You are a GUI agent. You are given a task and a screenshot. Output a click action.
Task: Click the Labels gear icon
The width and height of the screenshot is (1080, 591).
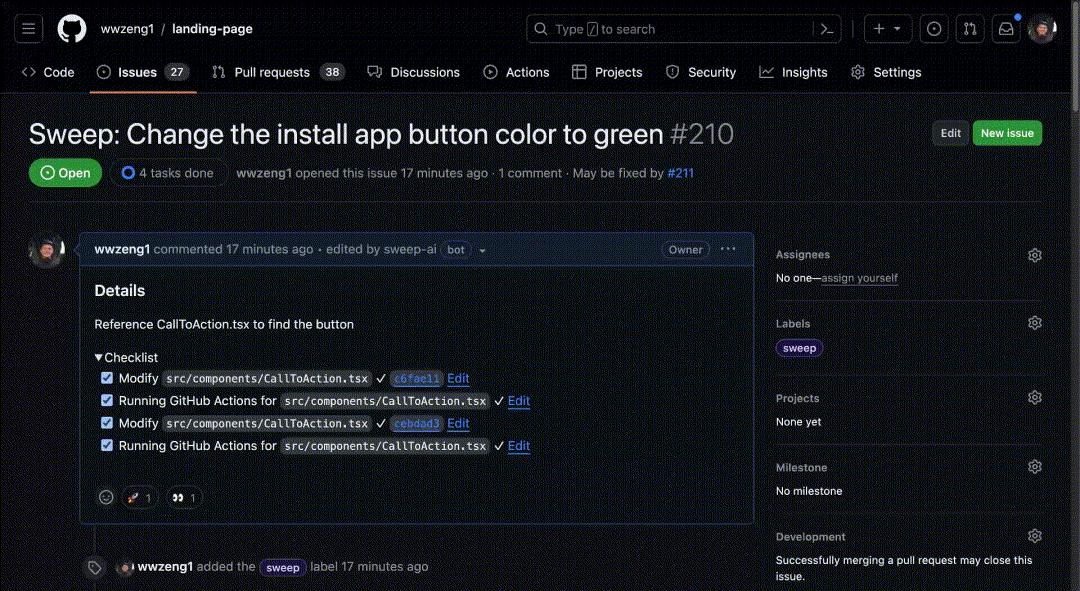tap(1035, 323)
